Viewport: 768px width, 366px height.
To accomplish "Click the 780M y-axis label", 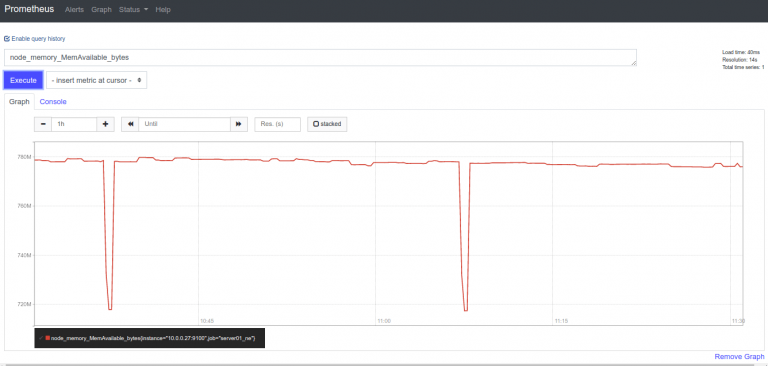I will (24, 157).
